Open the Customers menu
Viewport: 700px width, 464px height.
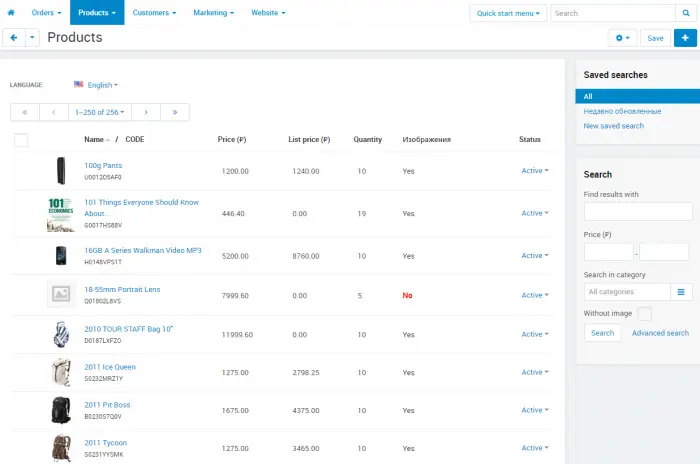tap(154, 13)
